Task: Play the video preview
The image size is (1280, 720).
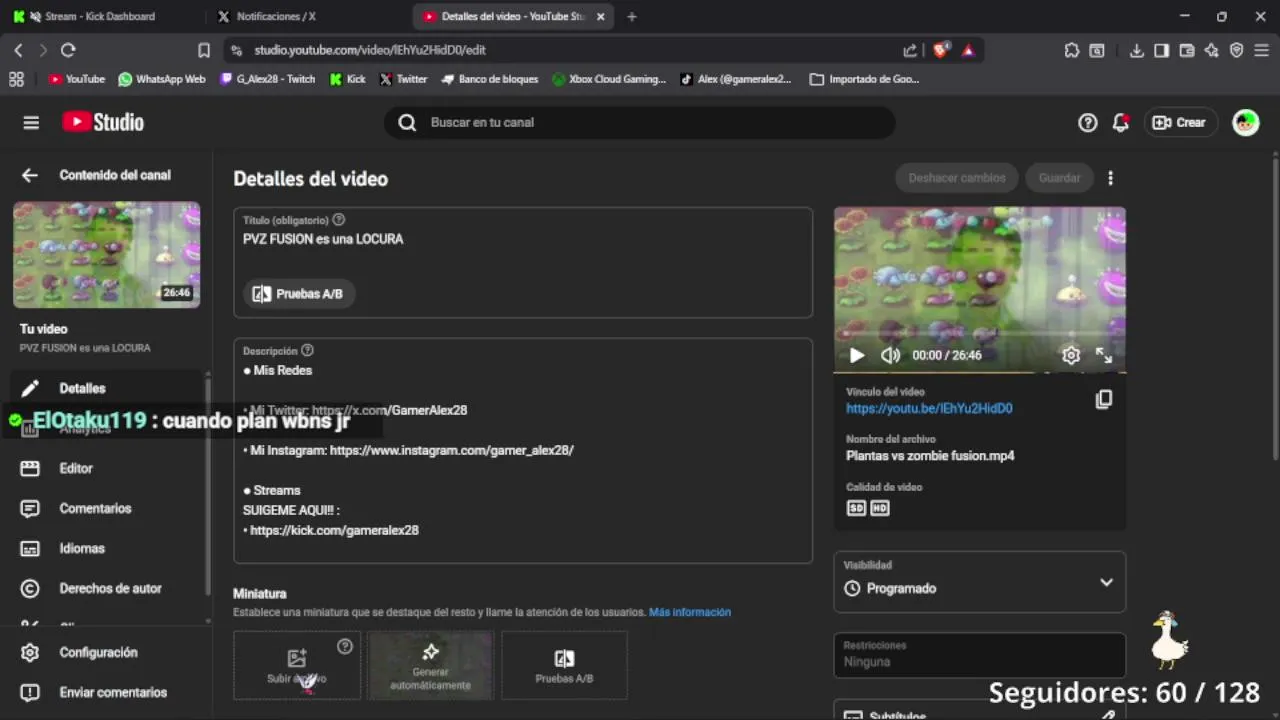Action: [x=857, y=355]
